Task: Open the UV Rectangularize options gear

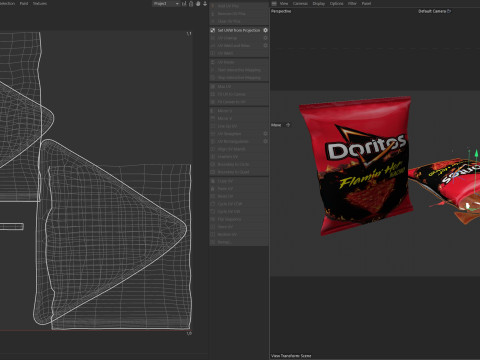Action: 265,141
